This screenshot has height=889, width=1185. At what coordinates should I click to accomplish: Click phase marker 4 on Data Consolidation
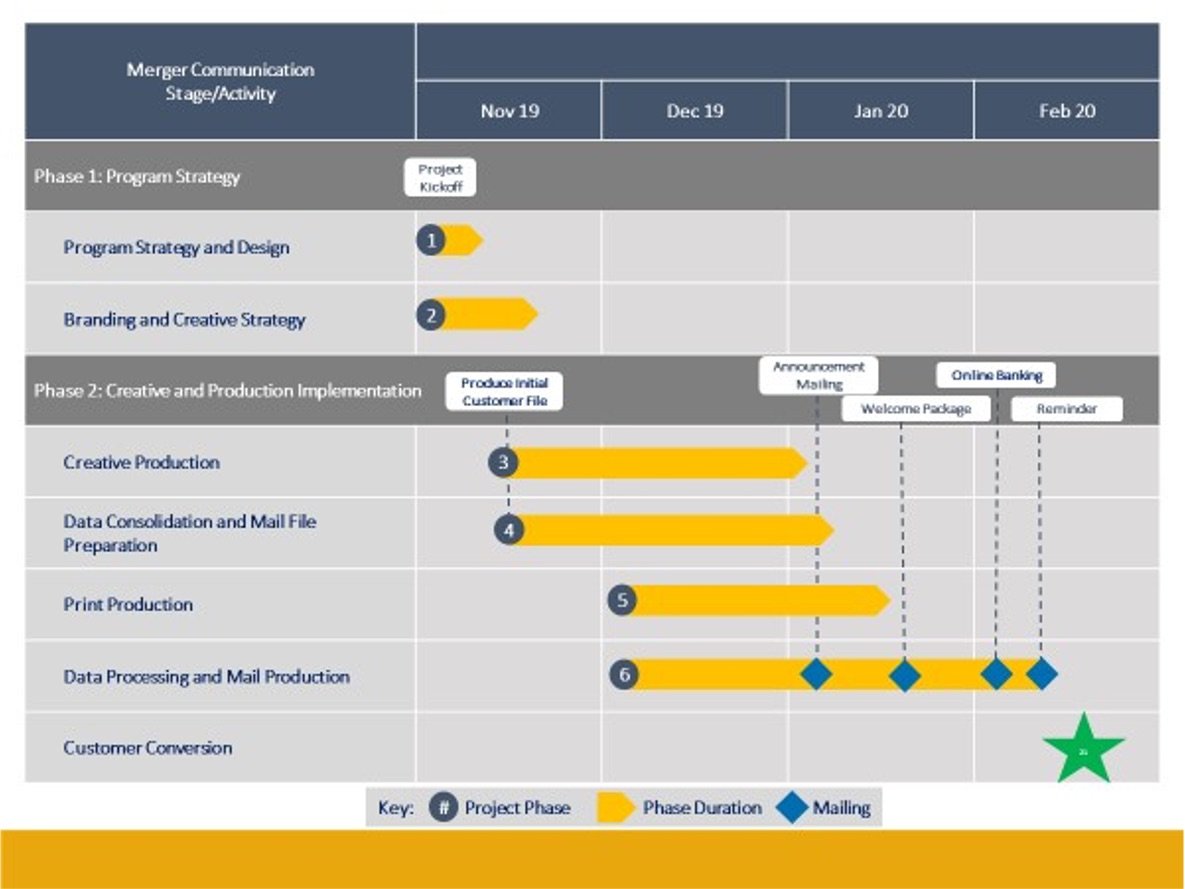pos(508,531)
